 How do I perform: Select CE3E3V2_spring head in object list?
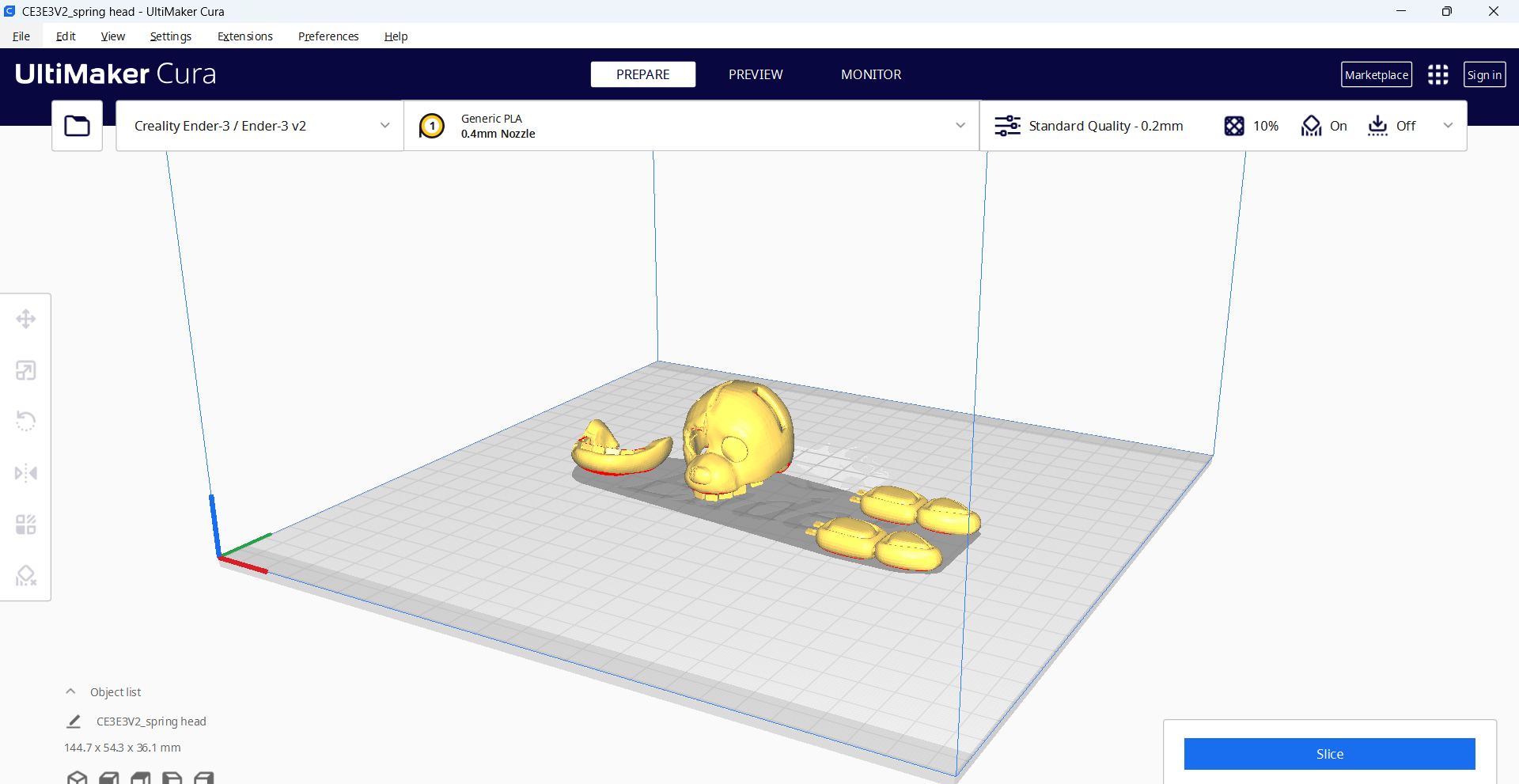point(151,722)
